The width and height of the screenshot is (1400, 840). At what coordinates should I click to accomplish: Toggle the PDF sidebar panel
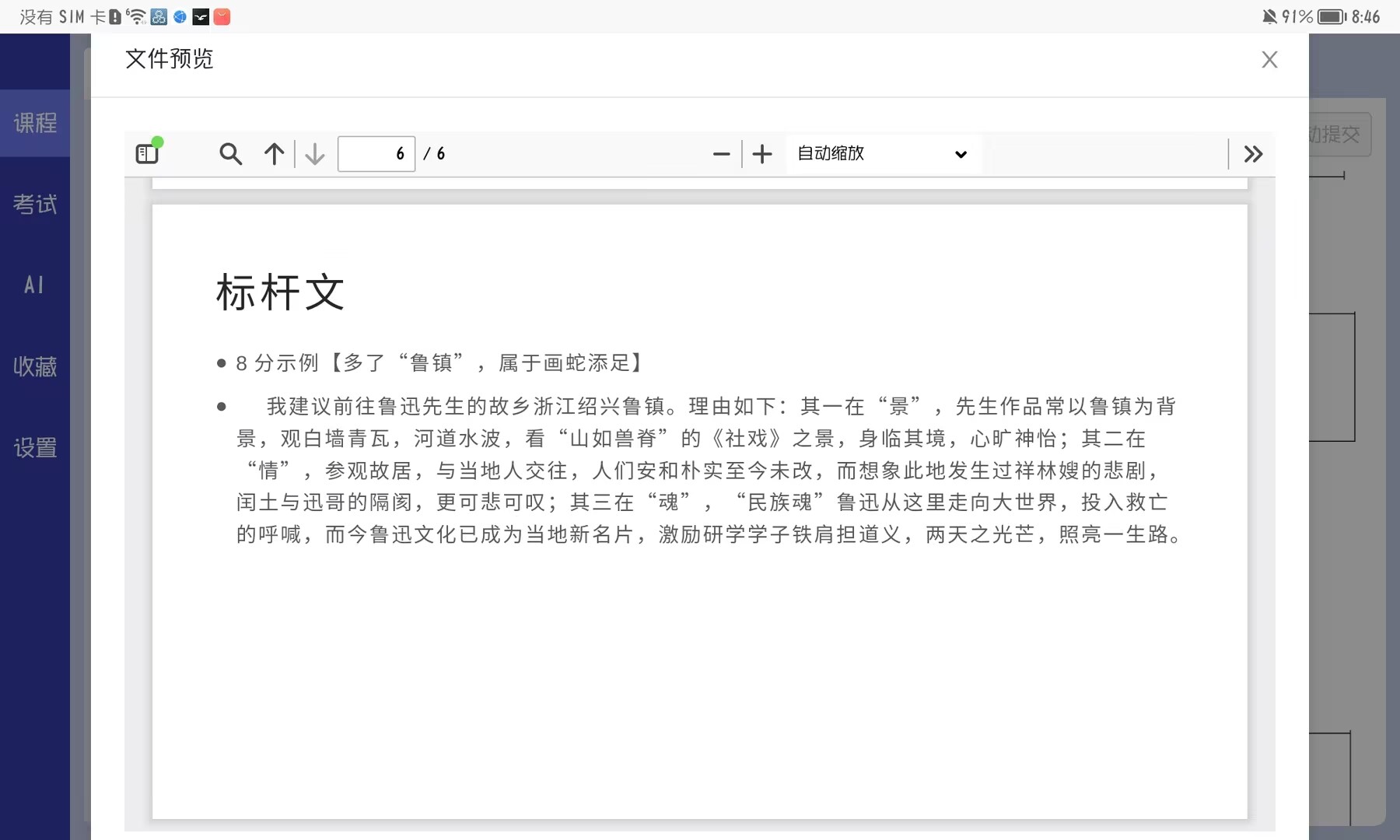coord(147,153)
